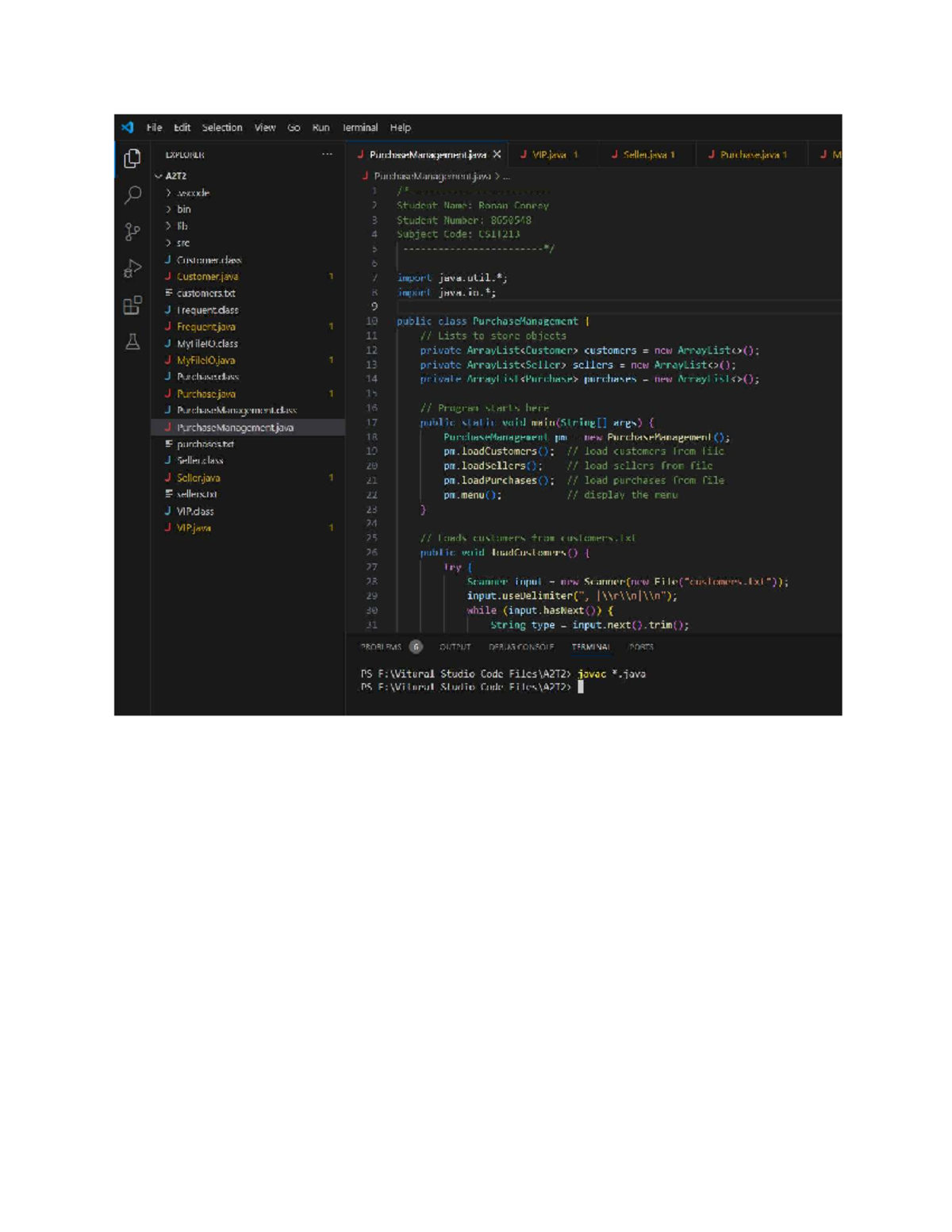This screenshot has height=1232, width=952.
Task: Click PurchaseManagement.java in the breadcrumb
Action: [x=432, y=176]
